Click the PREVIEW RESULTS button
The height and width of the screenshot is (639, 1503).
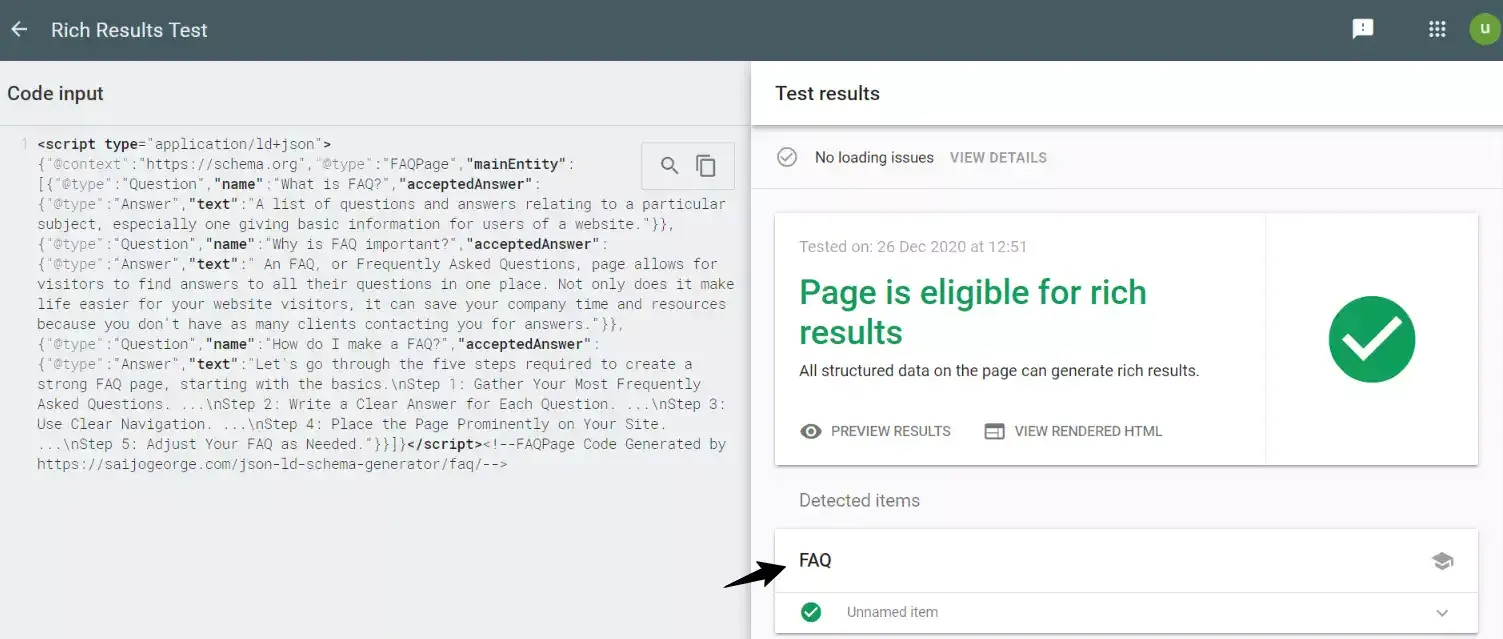[876, 431]
